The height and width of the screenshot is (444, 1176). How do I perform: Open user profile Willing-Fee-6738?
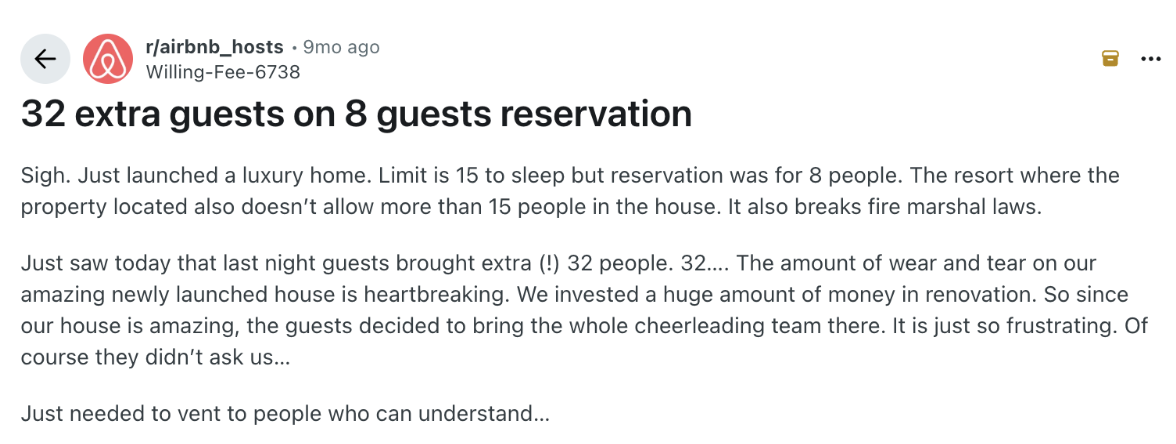(x=222, y=72)
